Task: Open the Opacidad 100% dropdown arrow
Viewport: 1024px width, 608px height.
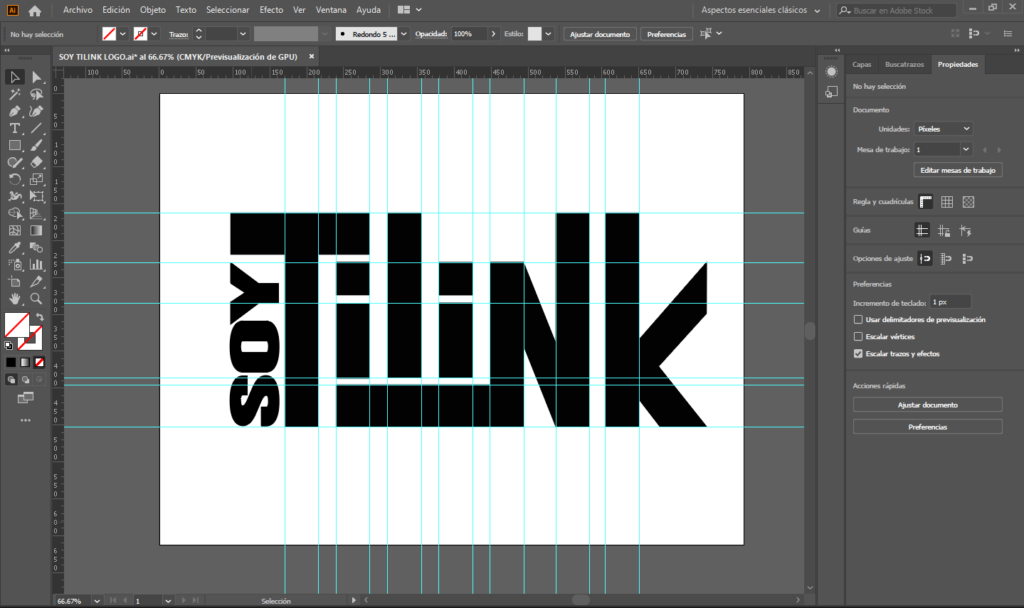Action: (x=491, y=33)
